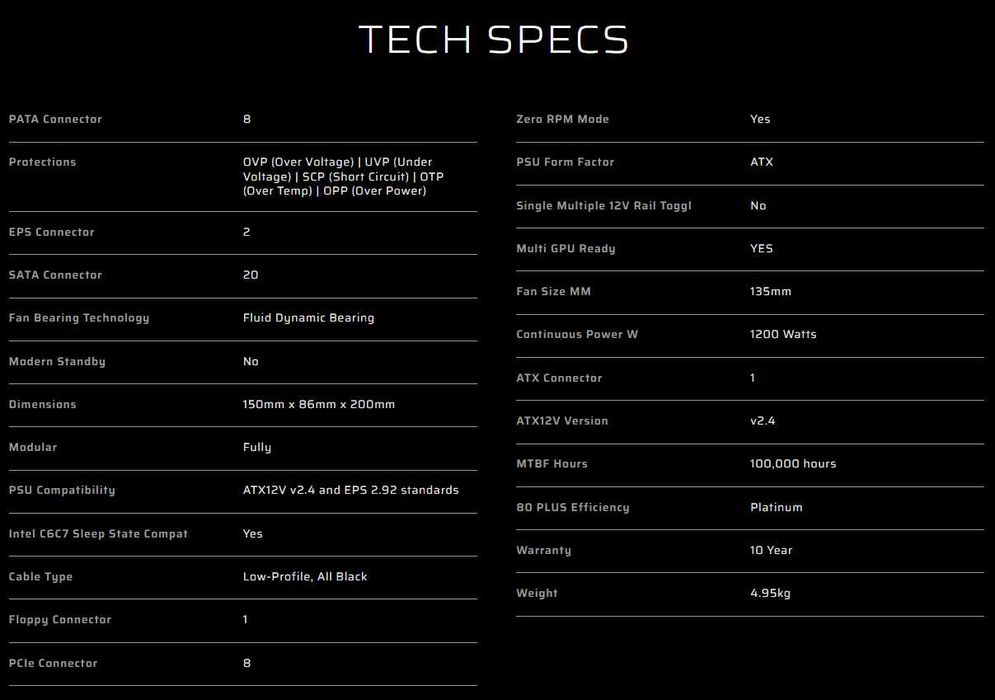The image size is (995, 700).
Task: Click the EPS Connector label
Action: pos(51,232)
